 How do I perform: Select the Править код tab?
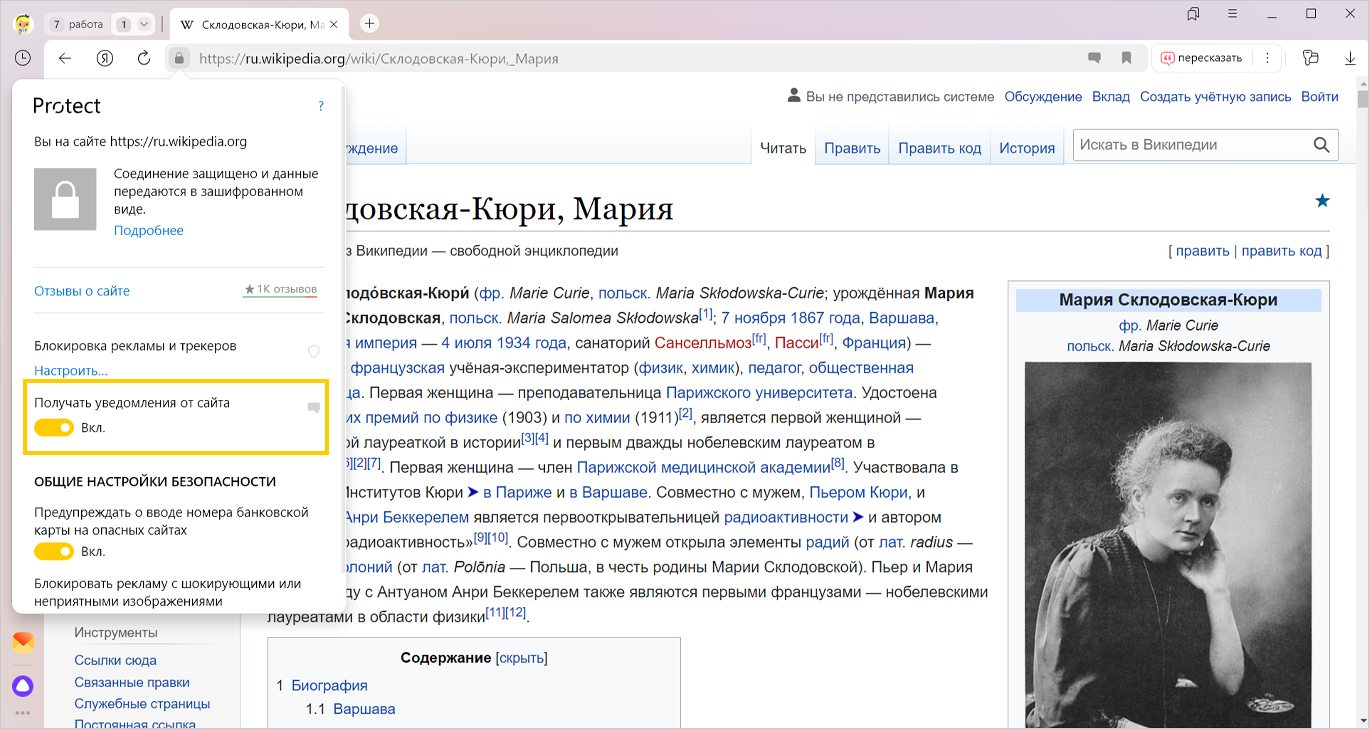[939, 148]
